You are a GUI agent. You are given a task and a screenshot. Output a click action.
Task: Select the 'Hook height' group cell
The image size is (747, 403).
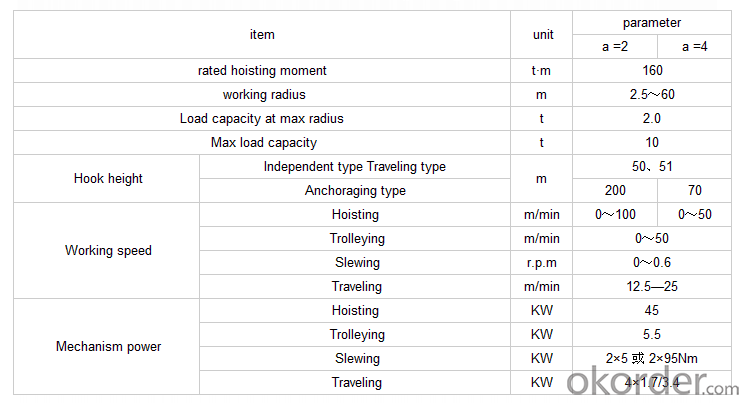pos(107,179)
